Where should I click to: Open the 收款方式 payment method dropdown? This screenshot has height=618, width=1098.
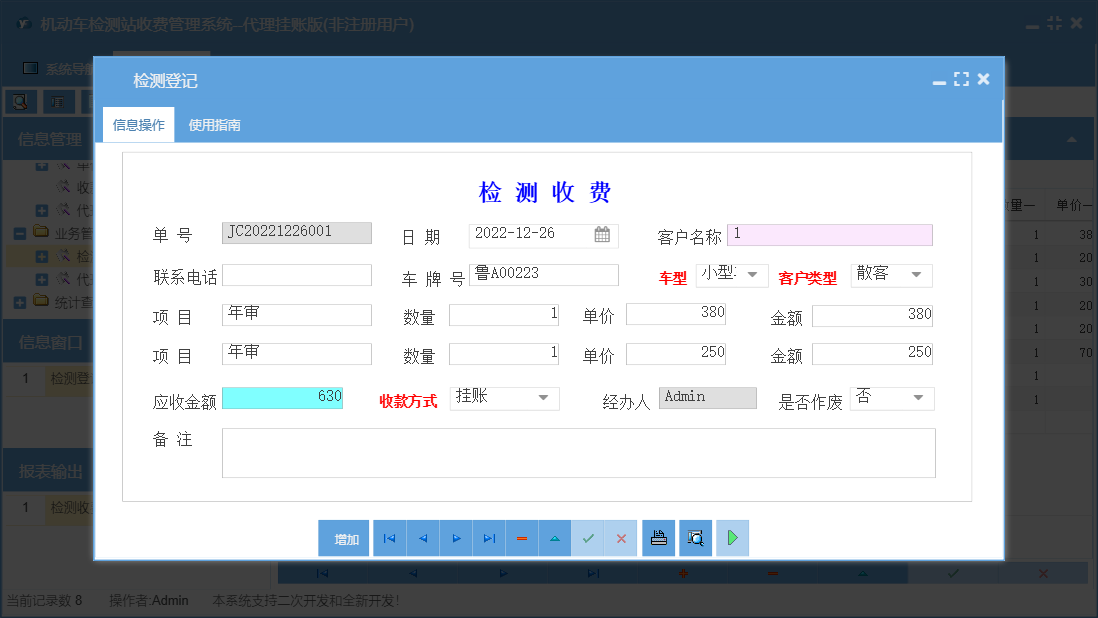tap(545, 398)
